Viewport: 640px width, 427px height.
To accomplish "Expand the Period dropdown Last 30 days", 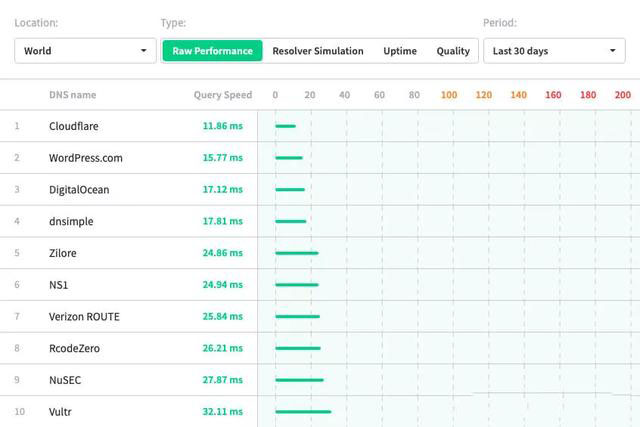I will (x=555, y=51).
